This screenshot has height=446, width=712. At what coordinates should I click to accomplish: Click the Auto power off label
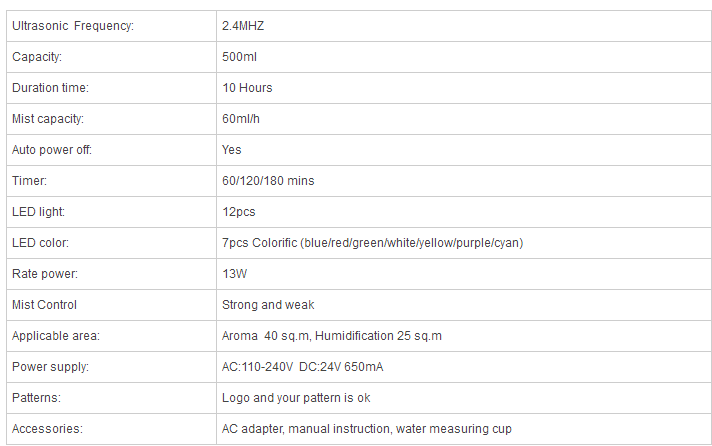pyautogui.click(x=52, y=150)
